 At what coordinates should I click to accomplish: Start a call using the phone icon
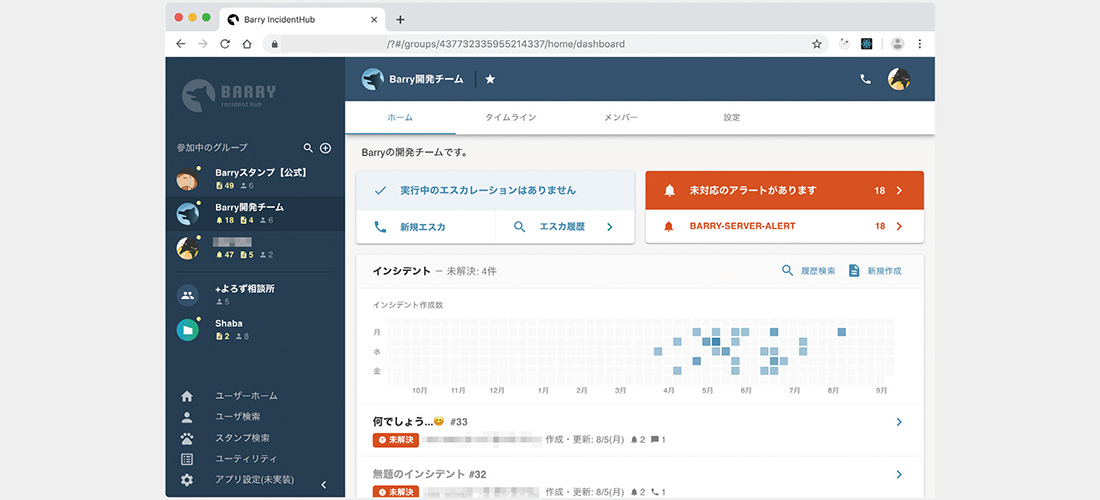865,79
